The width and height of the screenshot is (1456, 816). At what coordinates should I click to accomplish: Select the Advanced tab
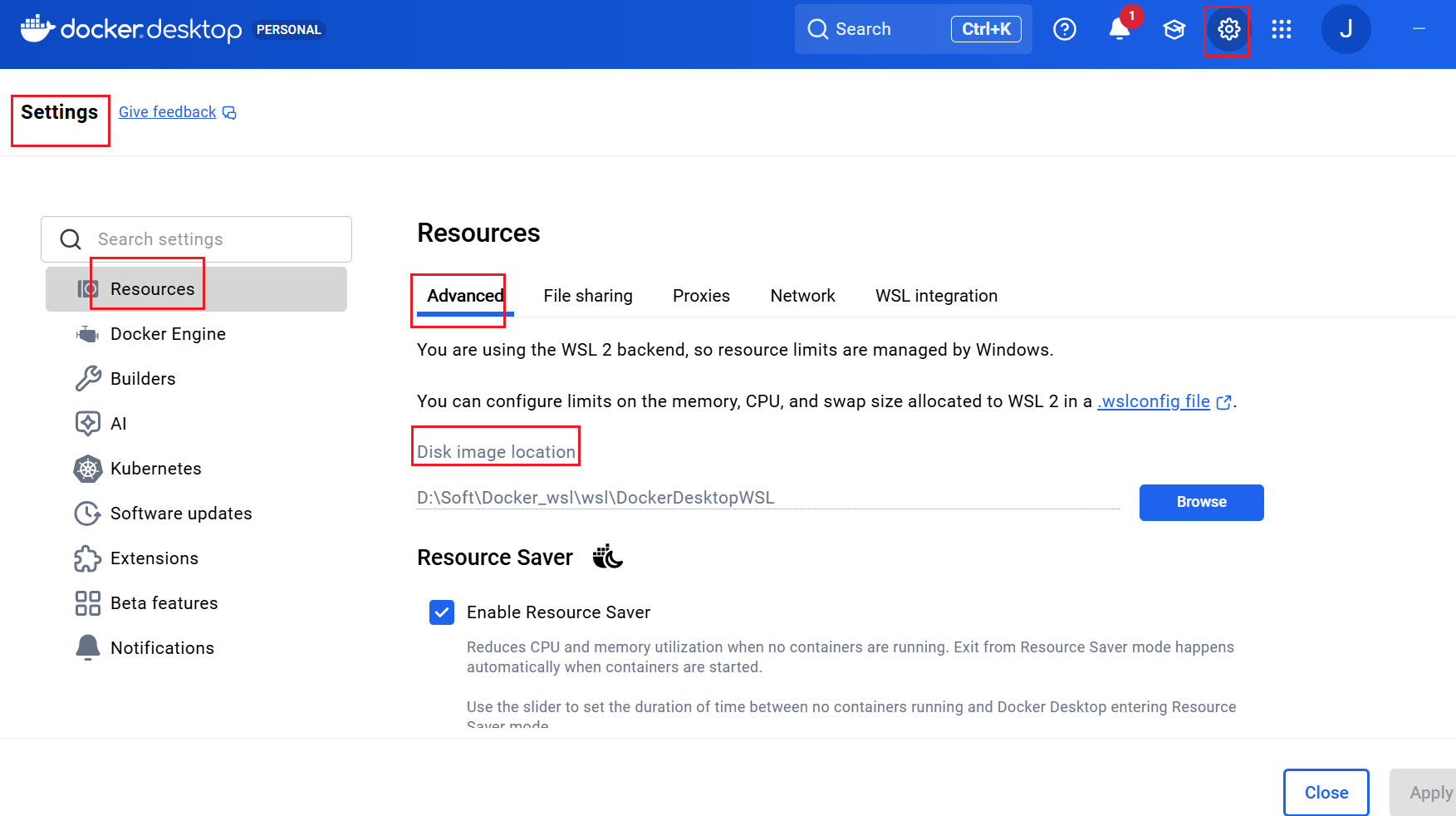click(465, 296)
